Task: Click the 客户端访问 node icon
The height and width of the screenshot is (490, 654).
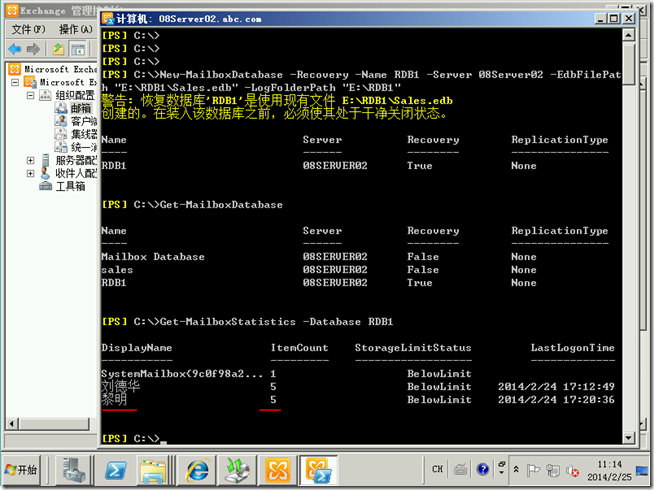Action: [61, 121]
